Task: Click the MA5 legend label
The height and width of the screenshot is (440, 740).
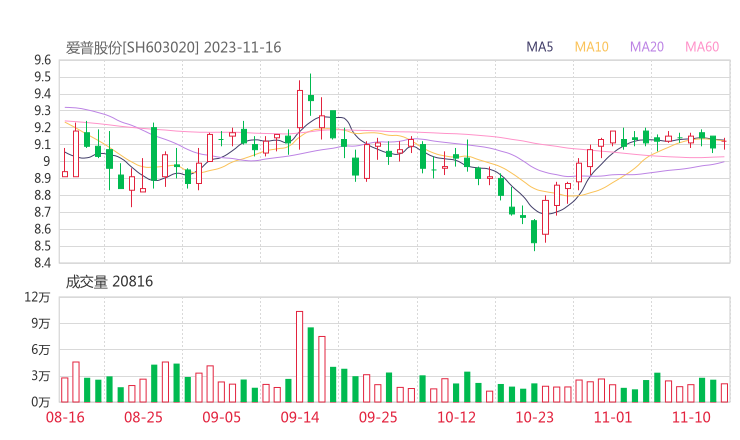Action: coord(539,47)
